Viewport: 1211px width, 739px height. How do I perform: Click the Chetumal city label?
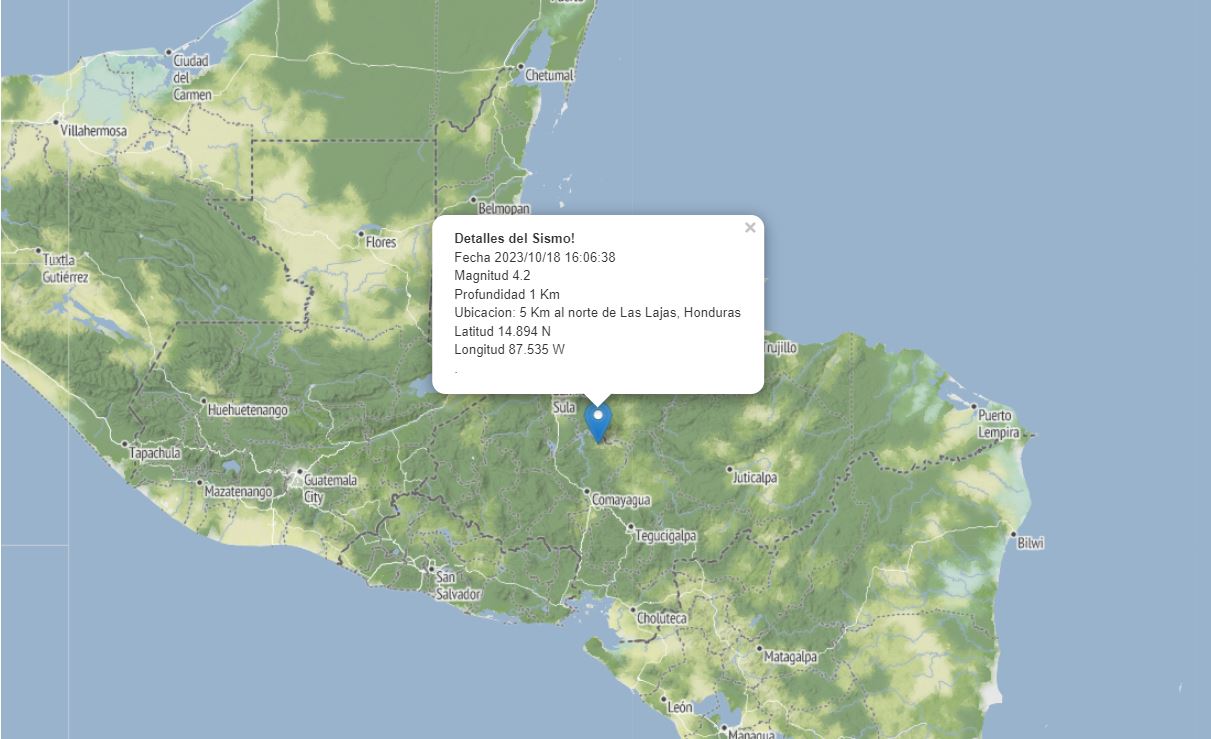(549, 75)
